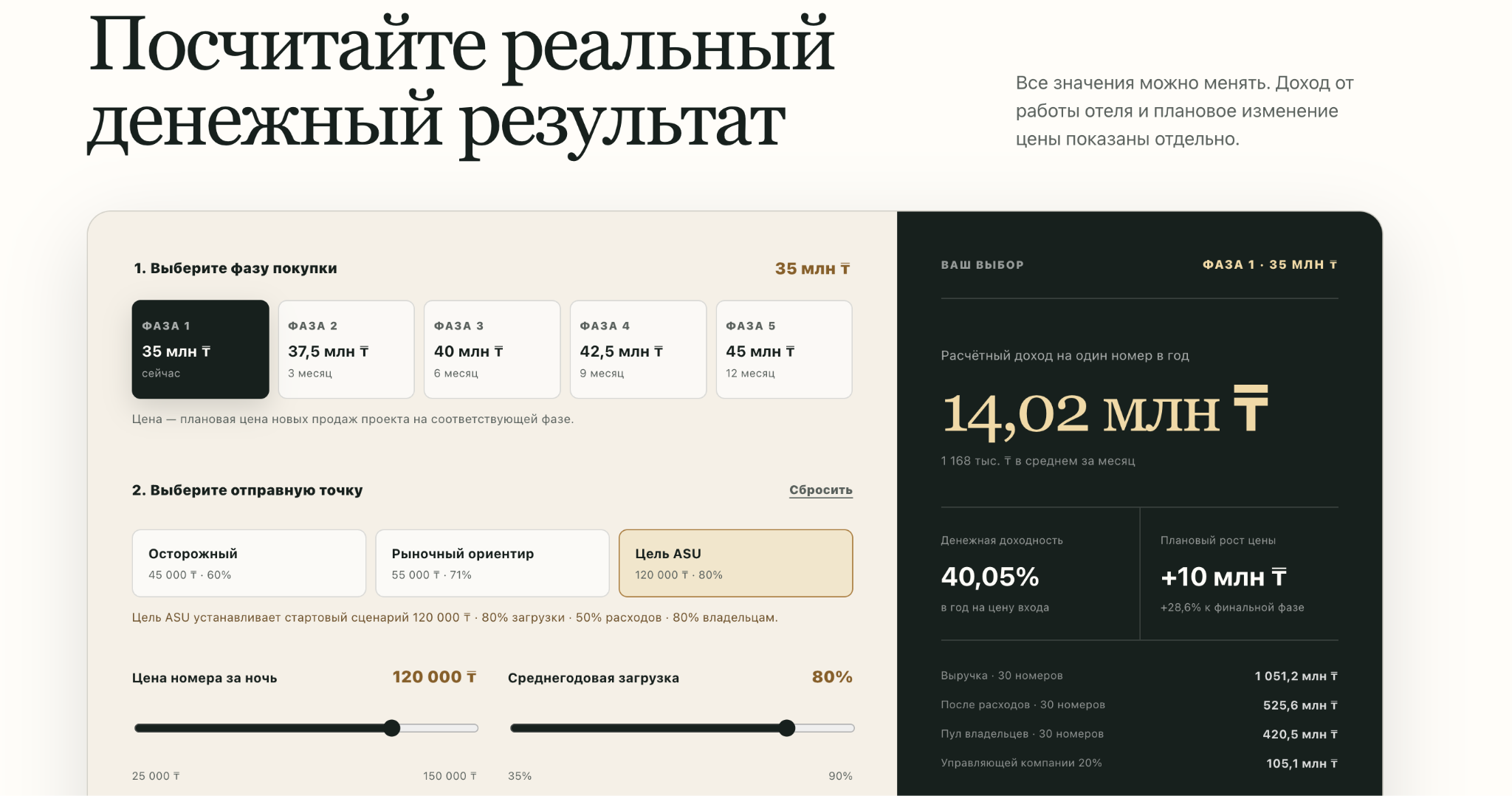
Task: Click the '2. Выберите отправную точку' heading
Action: pyautogui.click(x=247, y=490)
